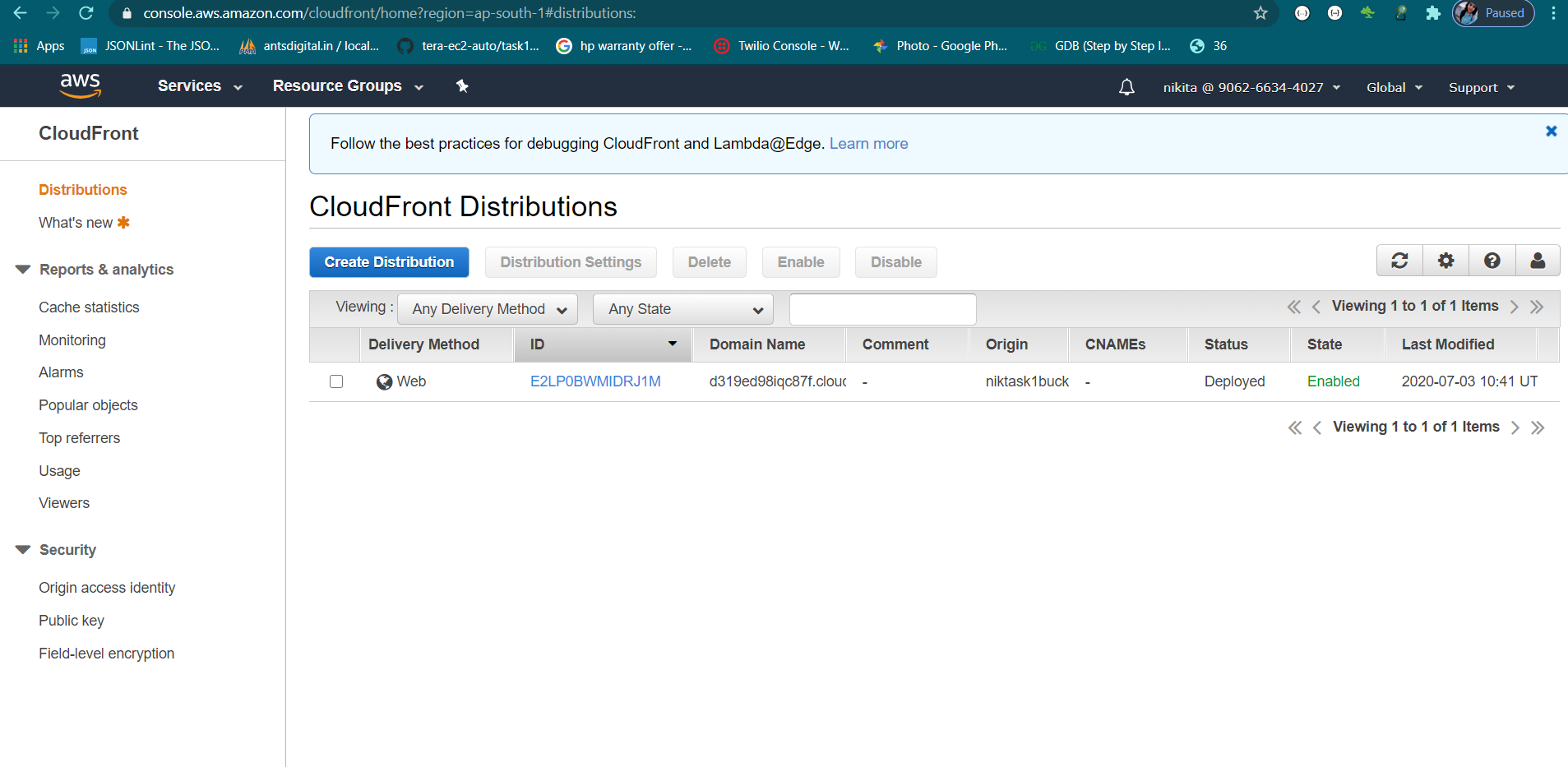The image size is (1568, 767).
Task: Reload the page with browser refresh icon
Action: coord(86,13)
